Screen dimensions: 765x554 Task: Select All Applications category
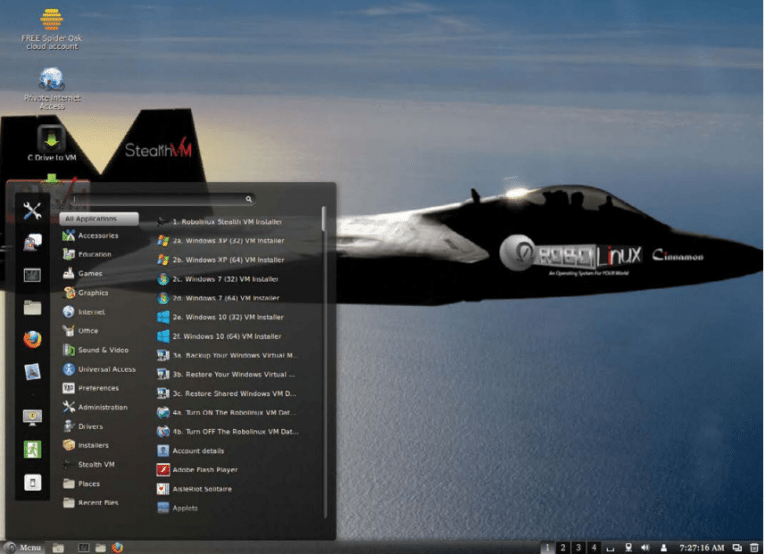tap(99, 218)
